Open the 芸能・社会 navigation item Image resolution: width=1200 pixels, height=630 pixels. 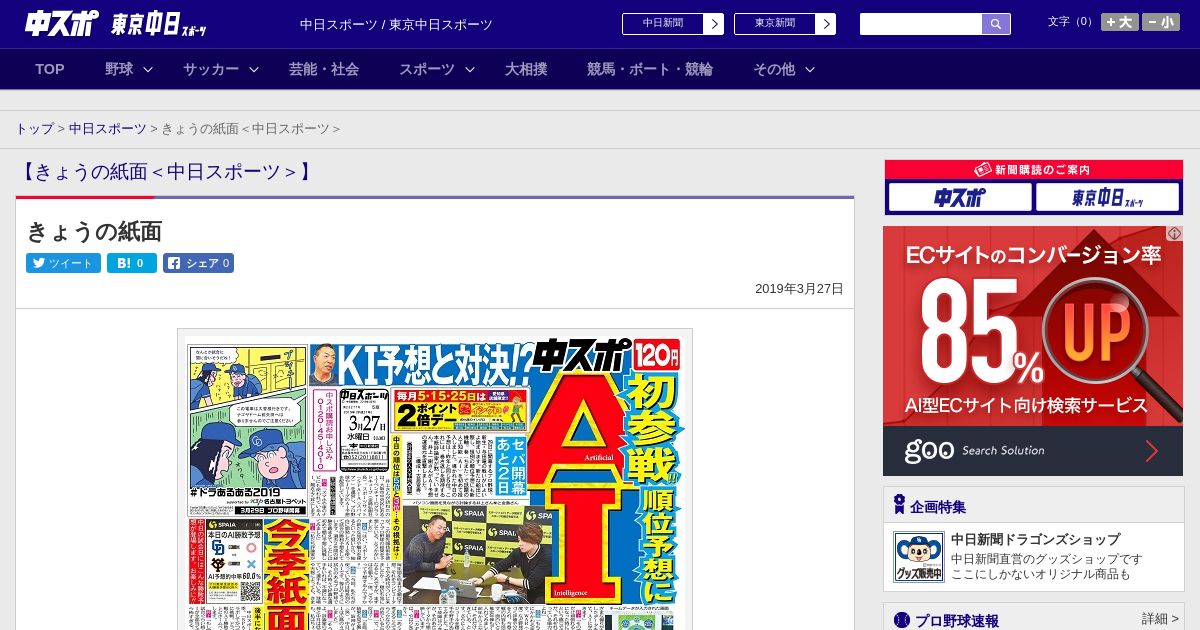pos(324,69)
